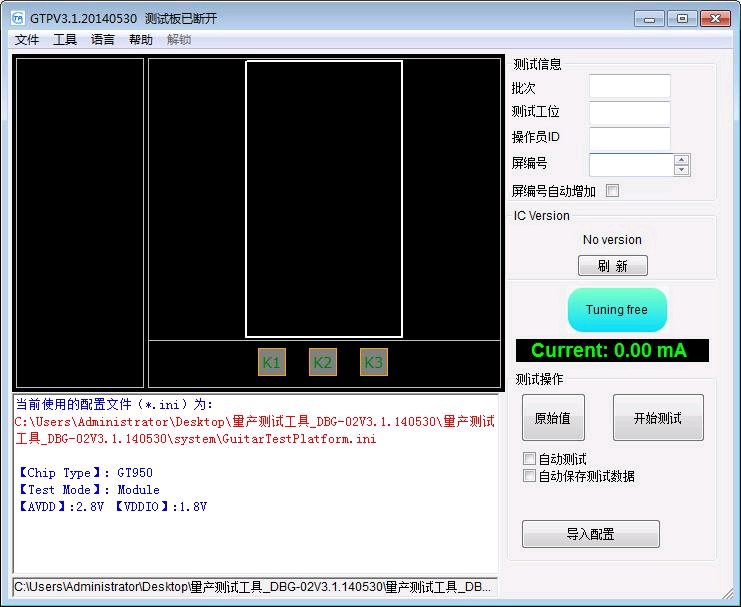
Task: Click the Test Mode Module line
Action: coord(89,490)
